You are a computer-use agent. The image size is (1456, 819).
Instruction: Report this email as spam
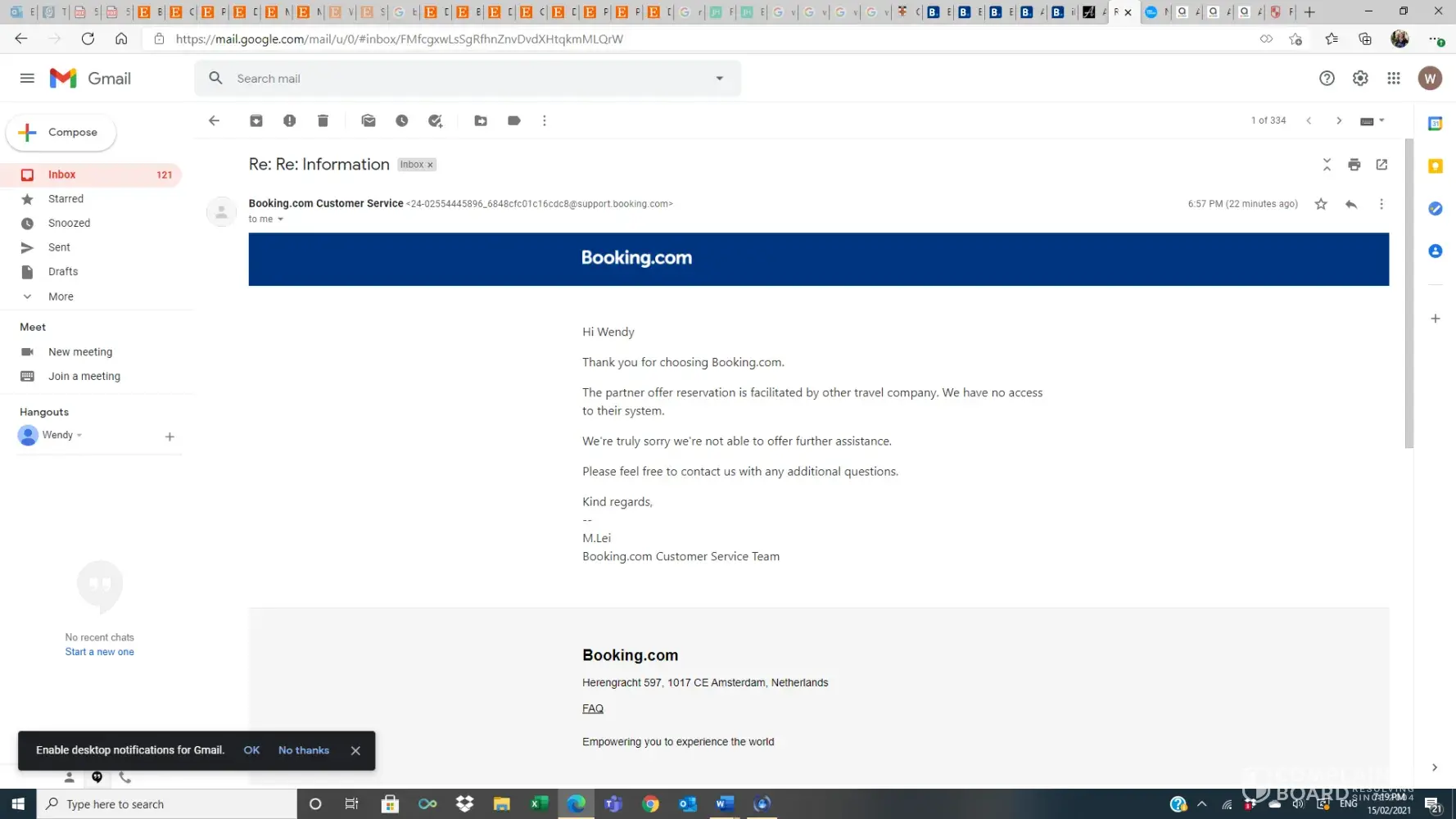(290, 120)
